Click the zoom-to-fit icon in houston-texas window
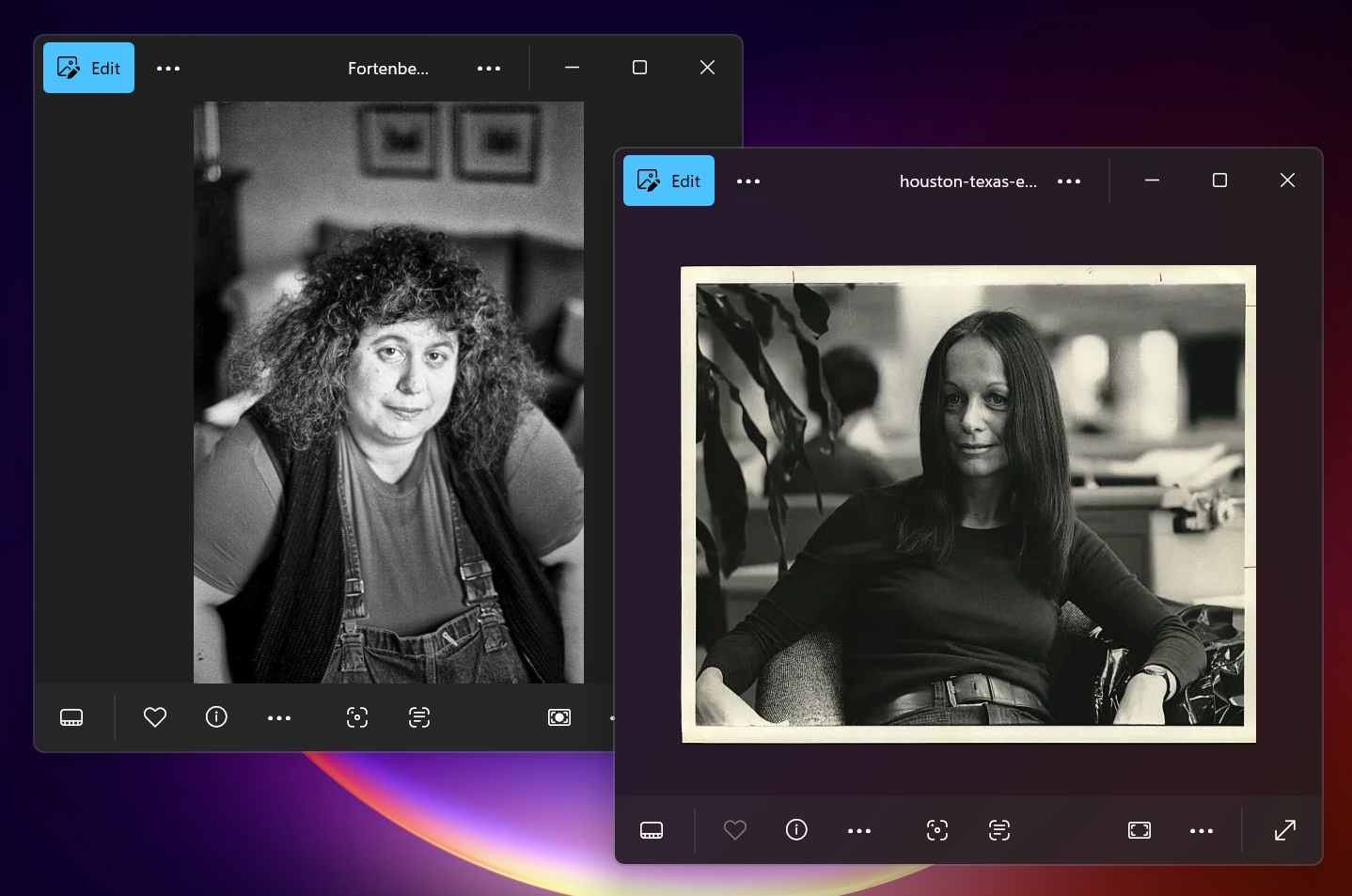Screen dimensions: 1352x896 [x=1140, y=830]
